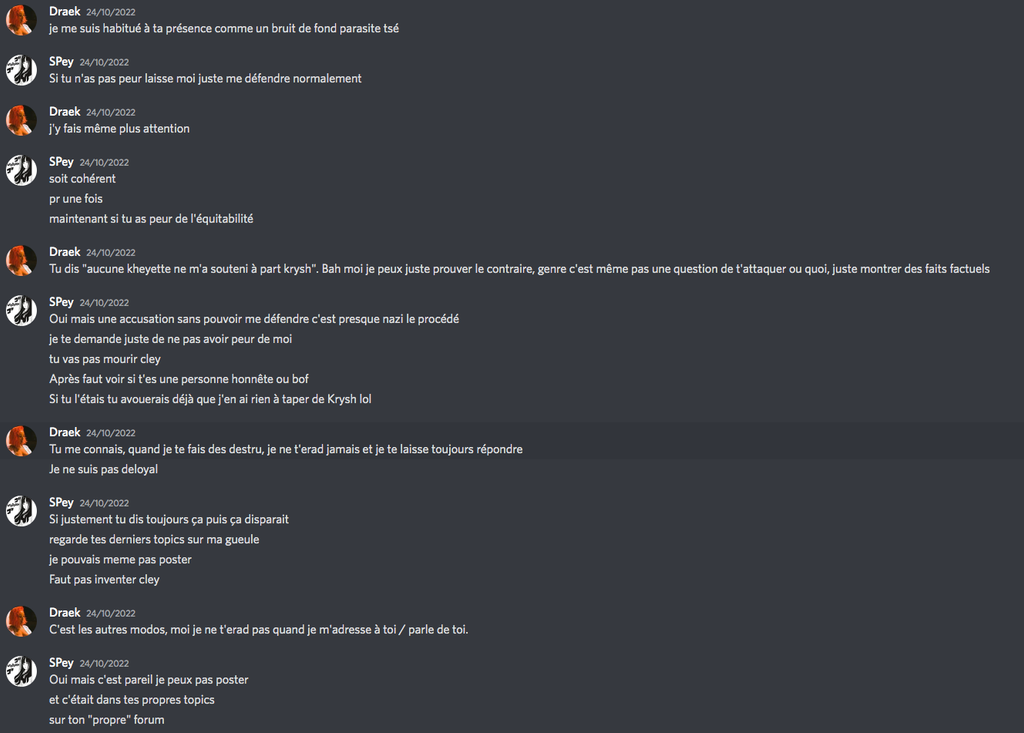The image size is (1024, 733).
Task: Select the message "Faut pas inventer cley"
Action: click(104, 579)
